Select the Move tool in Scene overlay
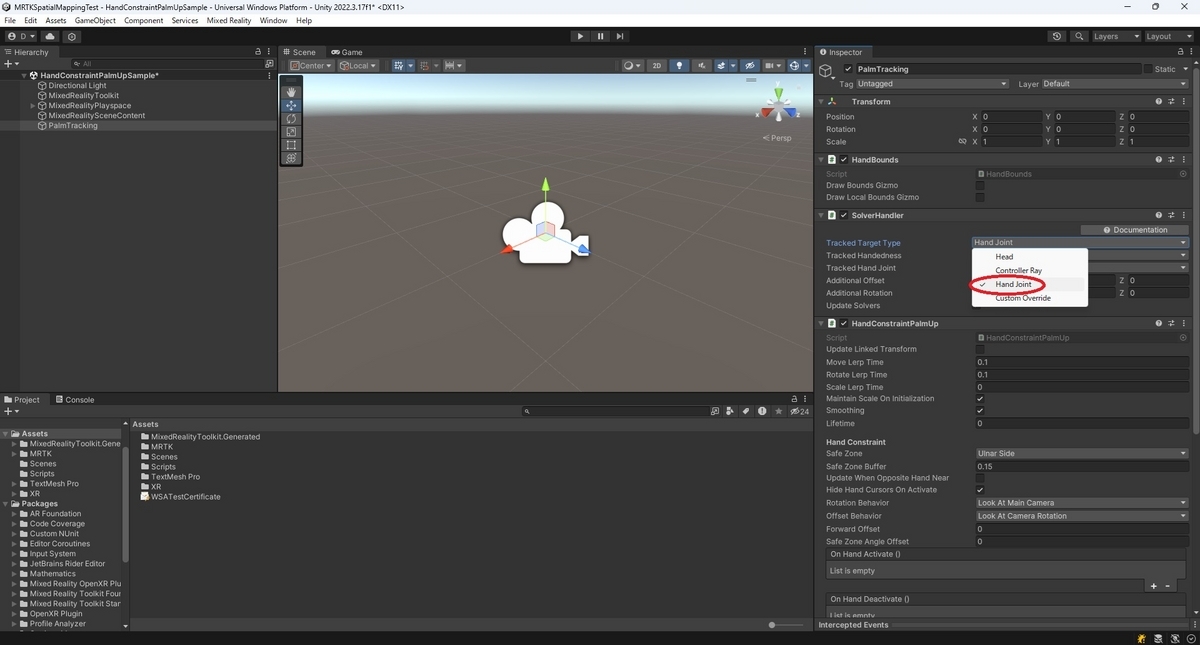This screenshot has height=645, width=1200. 291,105
